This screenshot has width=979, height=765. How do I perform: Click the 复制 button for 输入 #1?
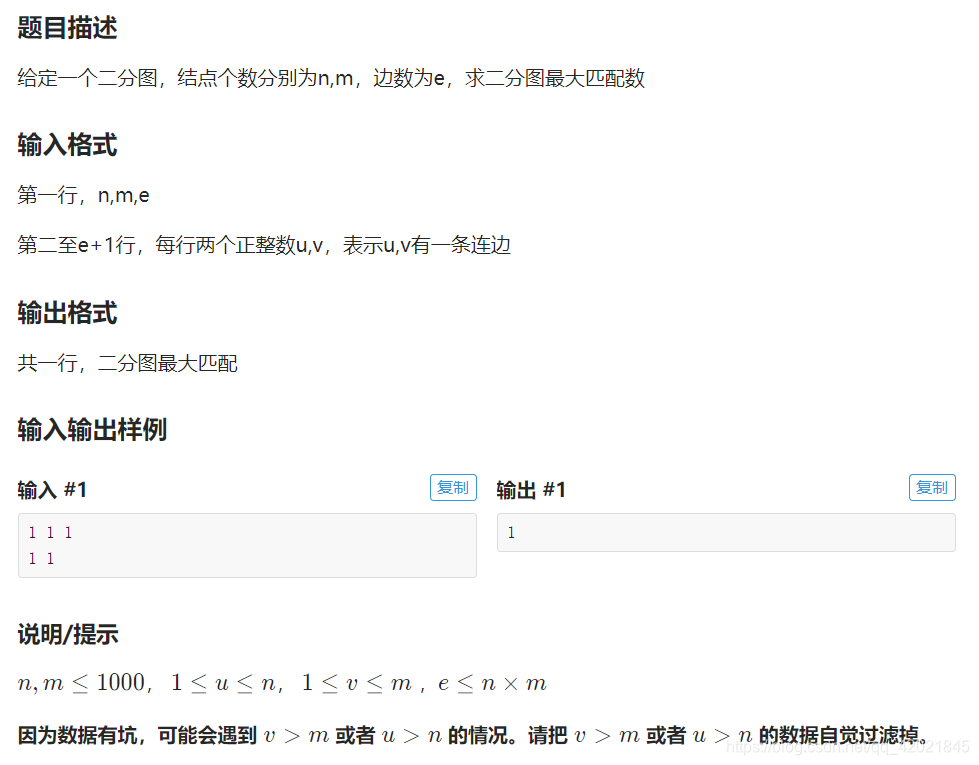(452, 488)
